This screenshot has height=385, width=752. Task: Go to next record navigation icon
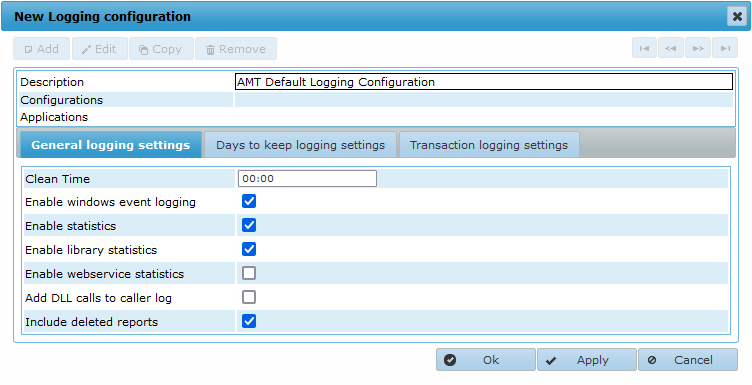[x=698, y=48]
